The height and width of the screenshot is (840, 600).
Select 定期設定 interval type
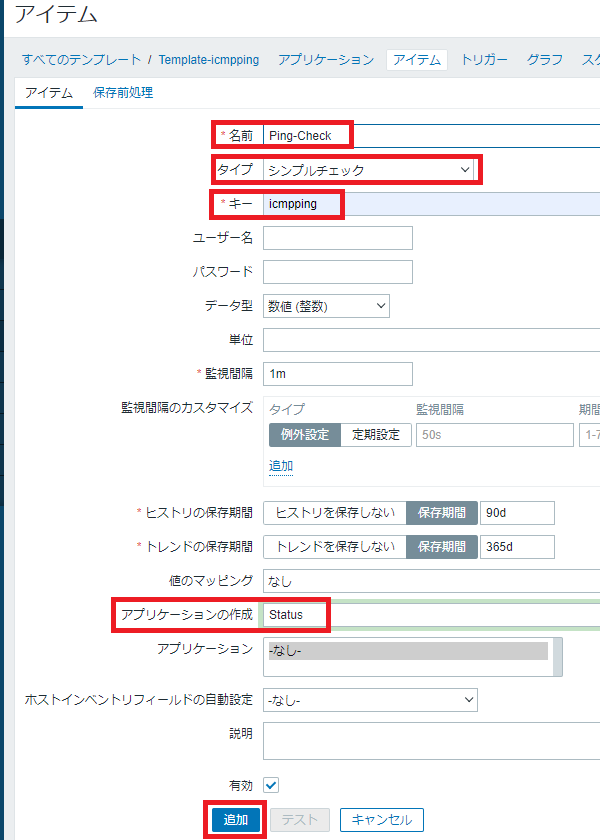pyautogui.click(x=376, y=435)
